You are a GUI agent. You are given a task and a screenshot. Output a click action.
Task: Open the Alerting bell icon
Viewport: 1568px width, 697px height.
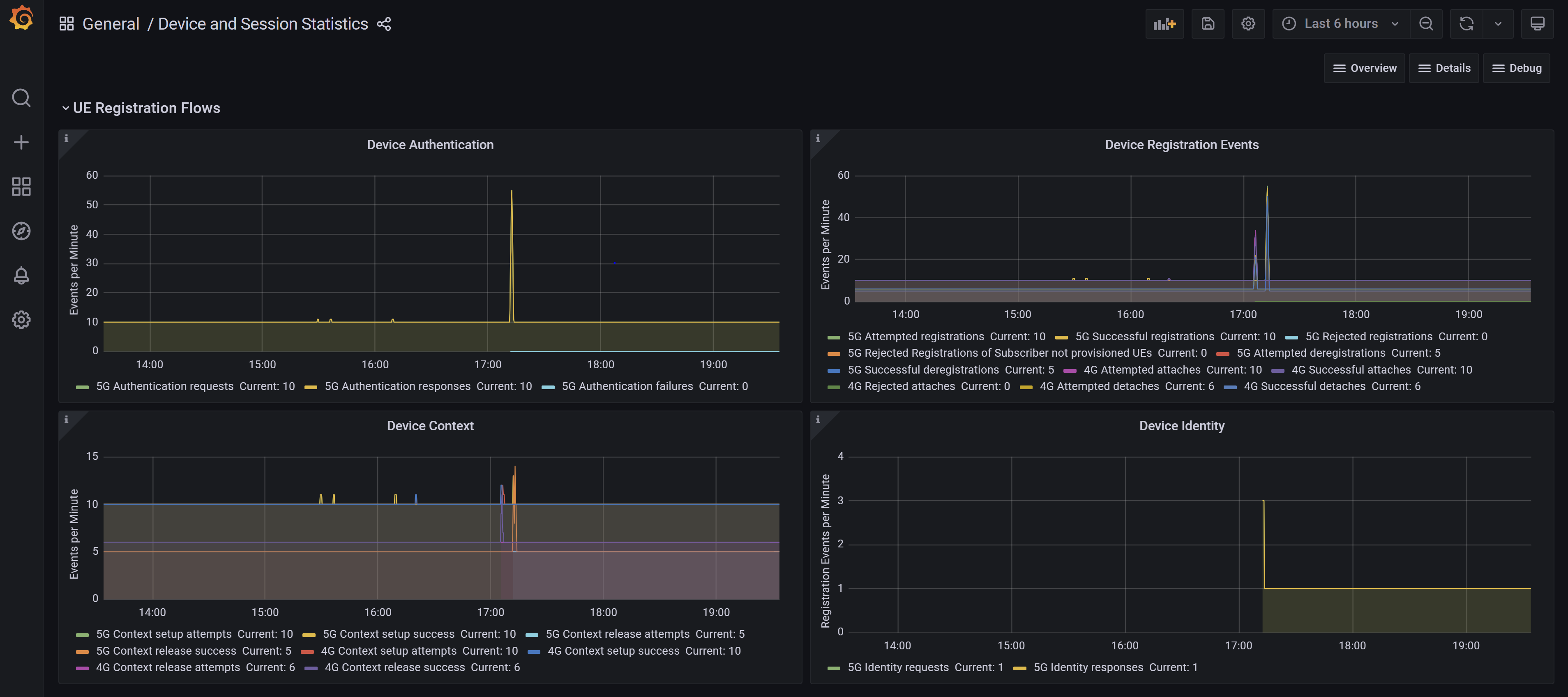(21, 275)
